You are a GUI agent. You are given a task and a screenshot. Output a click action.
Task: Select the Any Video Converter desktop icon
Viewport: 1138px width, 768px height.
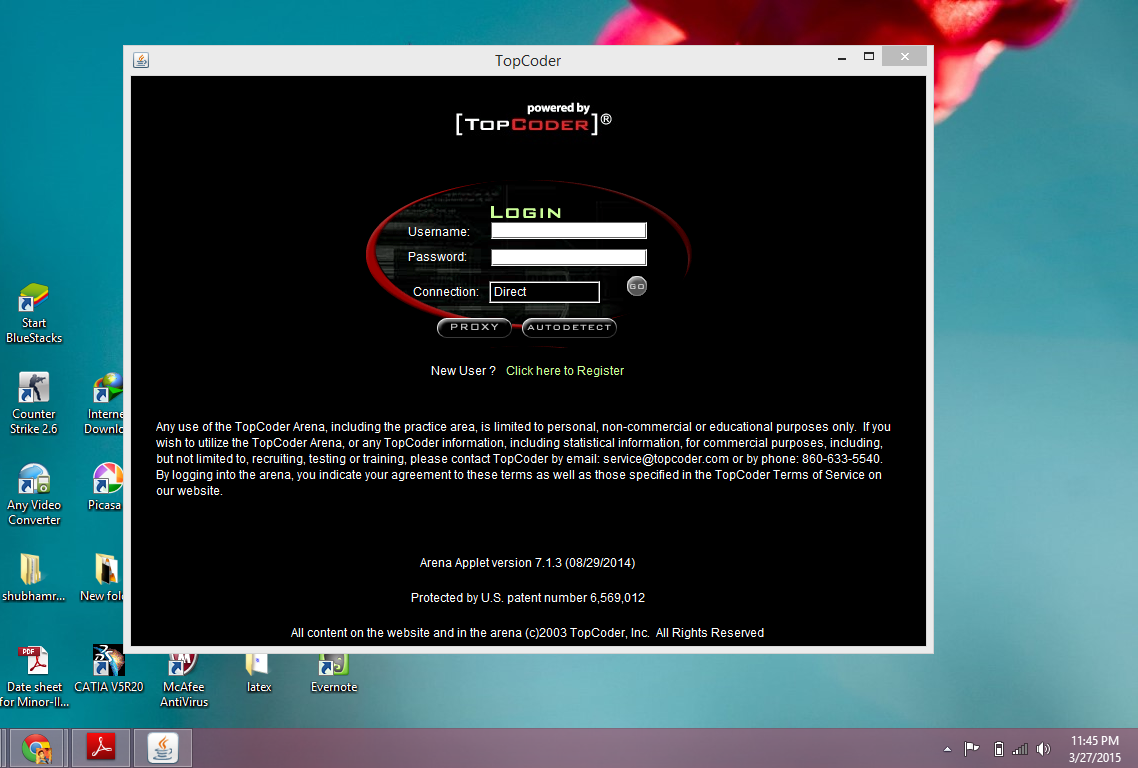click(x=33, y=495)
